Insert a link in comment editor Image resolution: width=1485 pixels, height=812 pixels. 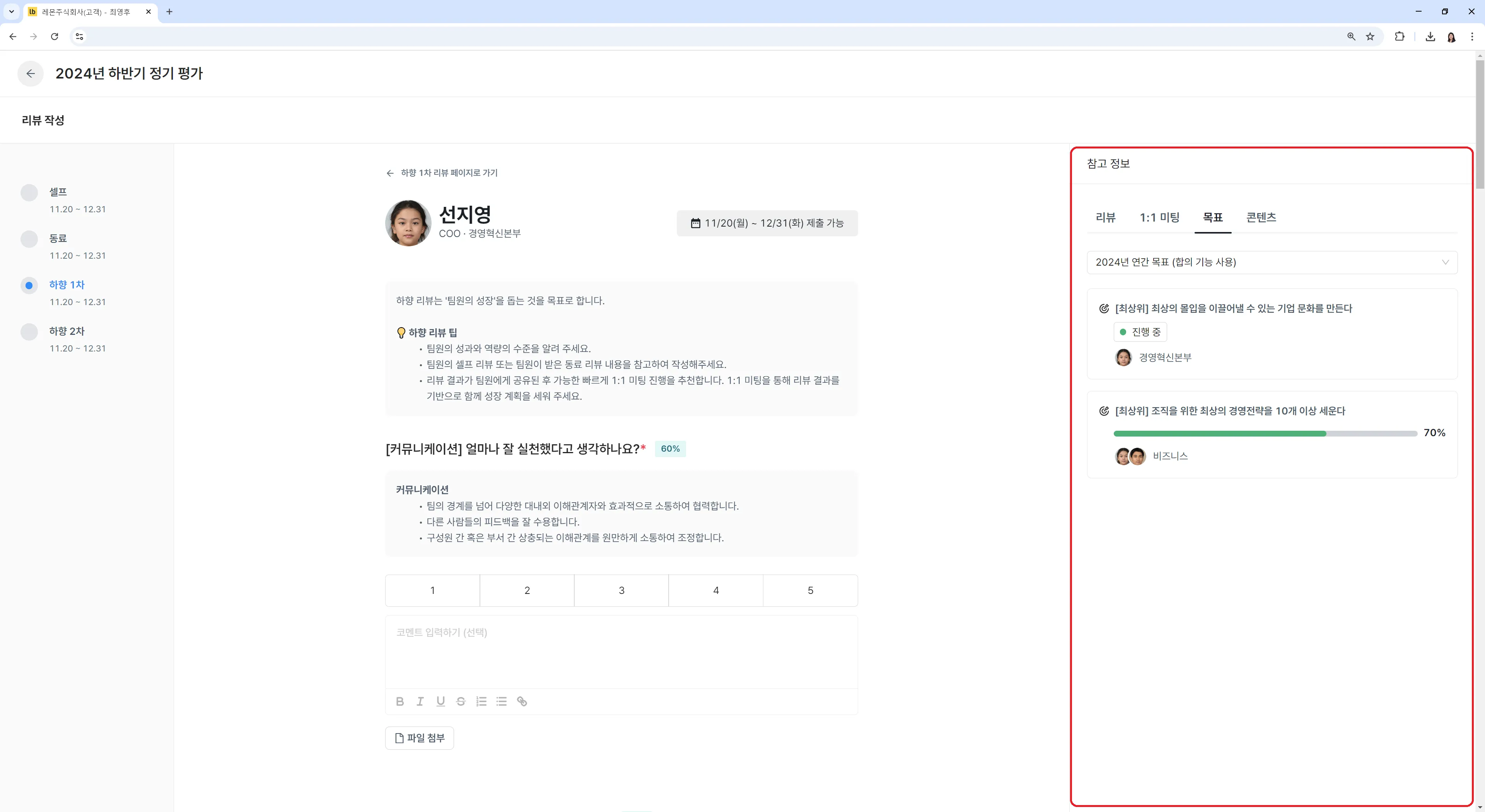(522, 701)
